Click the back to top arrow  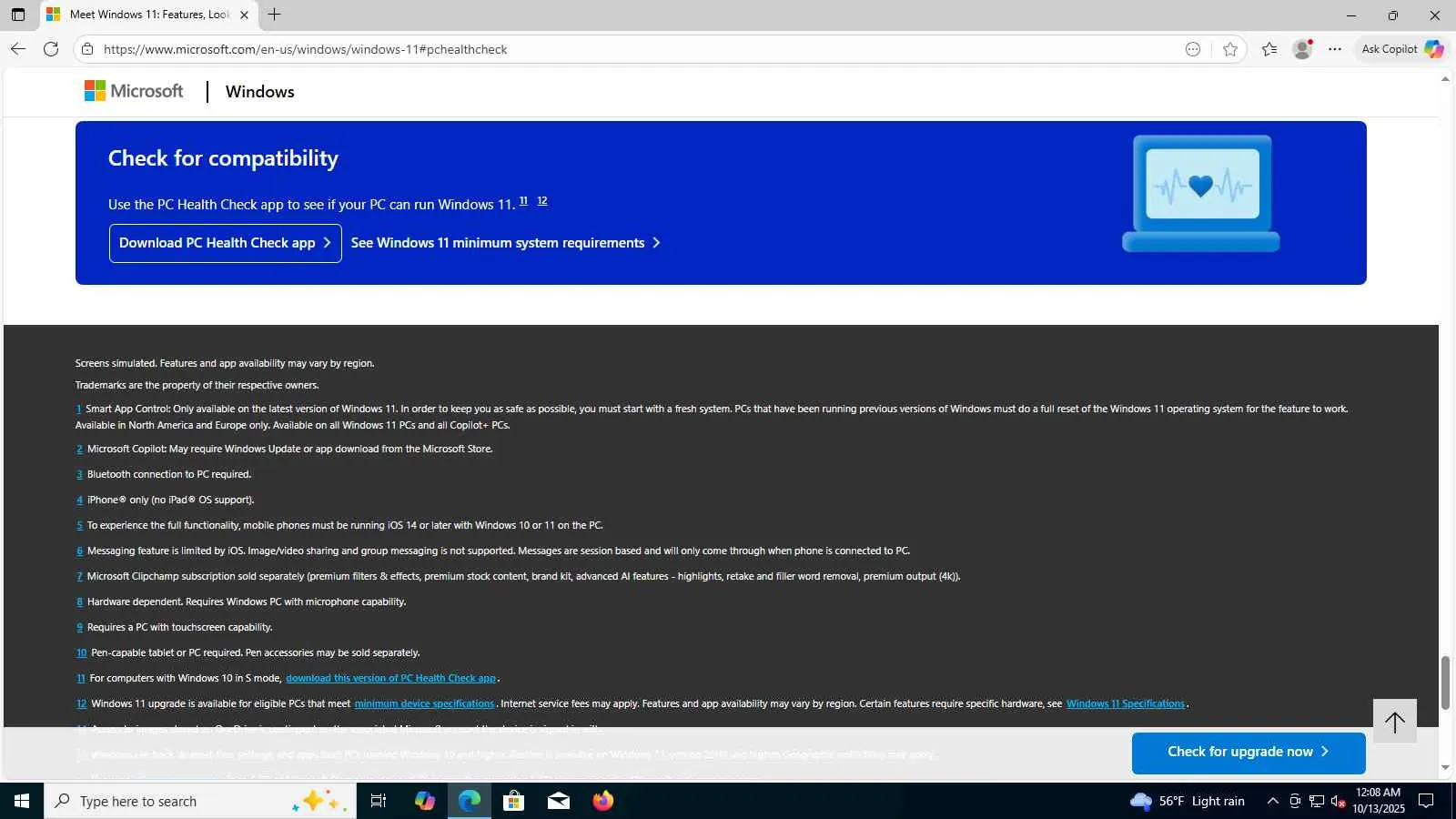(1395, 722)
